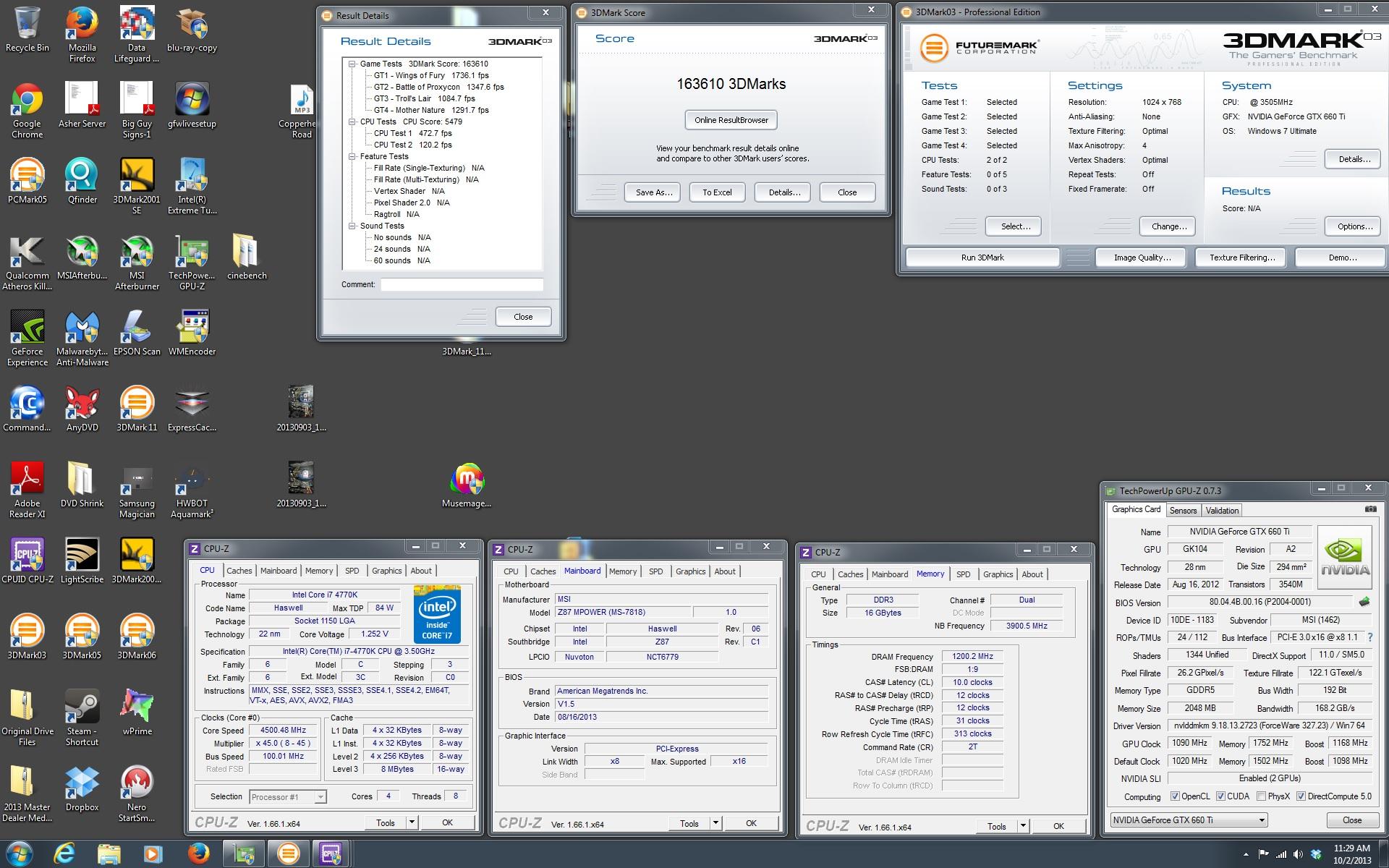This screenshot has width=1389, height=868.
Task: Click the GPU-Z BIOS save chip icon
Action: point(1364,602)
